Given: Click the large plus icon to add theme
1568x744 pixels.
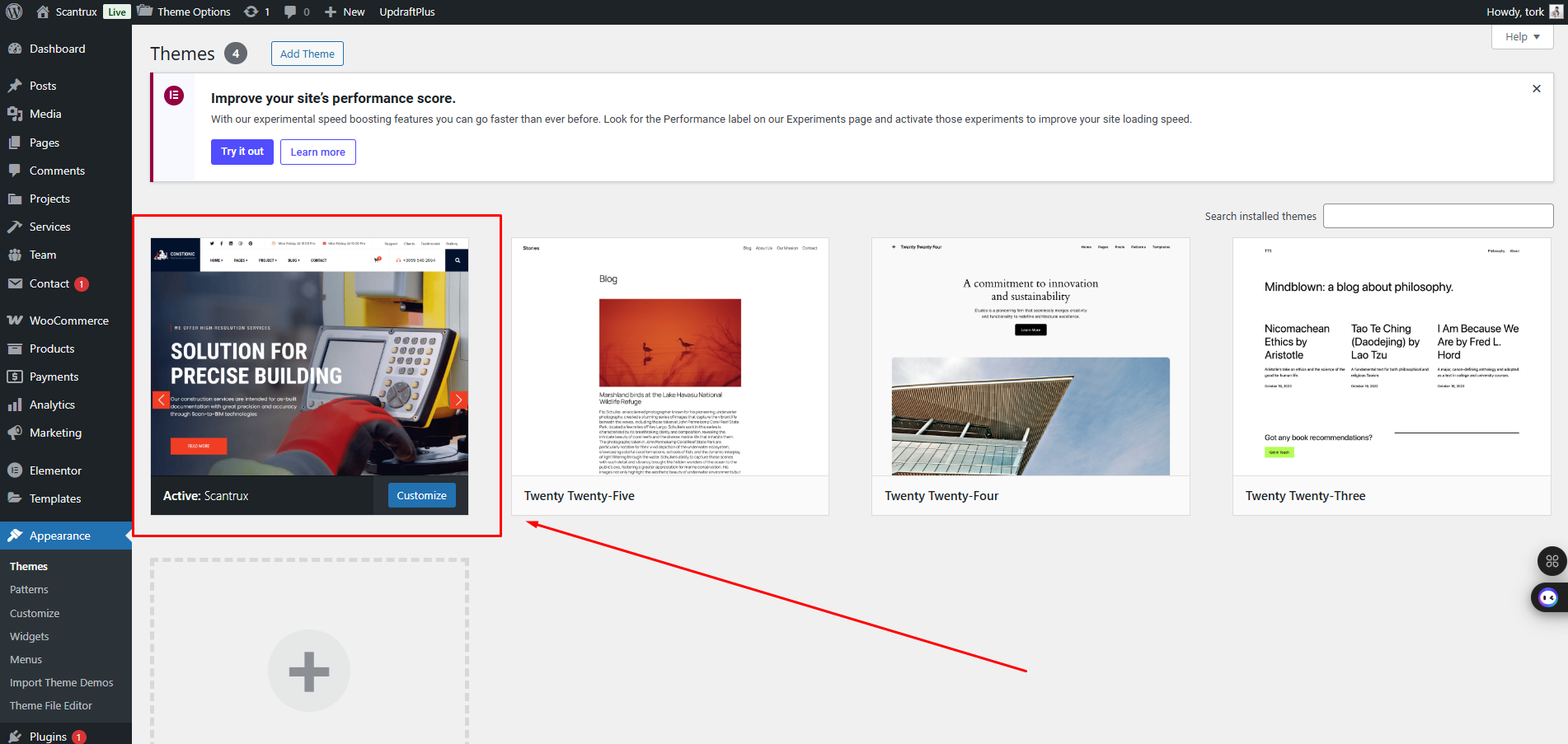Looking at the screenshot, I should 309,671.
